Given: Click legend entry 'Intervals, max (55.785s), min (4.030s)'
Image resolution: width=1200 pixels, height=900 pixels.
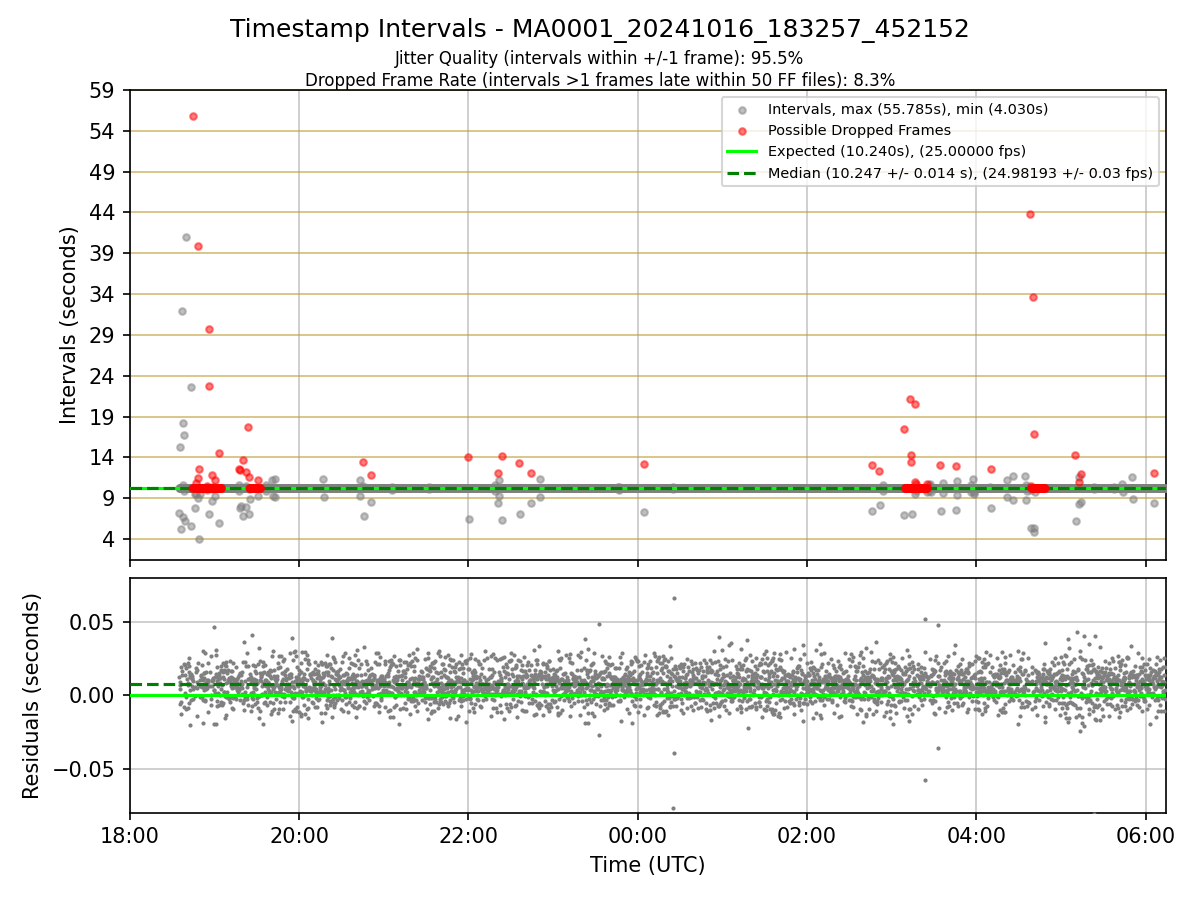Looking at the screenshot, I should (907, 109).
